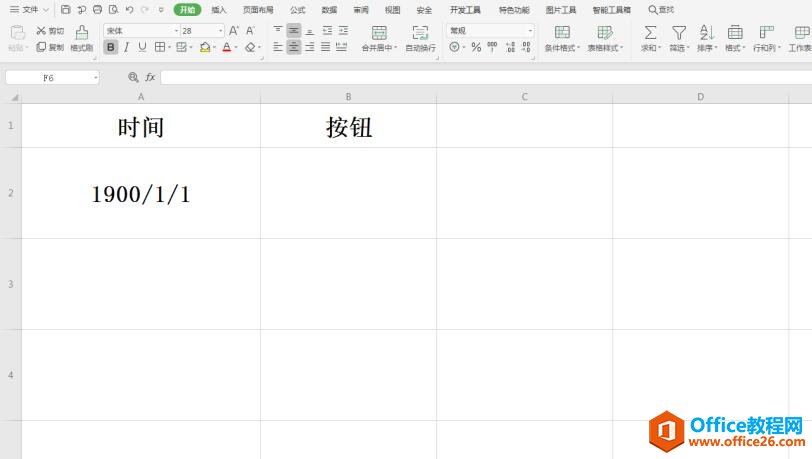
Task: Open the 行和列 rows and columns button
Action: (x=766, y=38)
